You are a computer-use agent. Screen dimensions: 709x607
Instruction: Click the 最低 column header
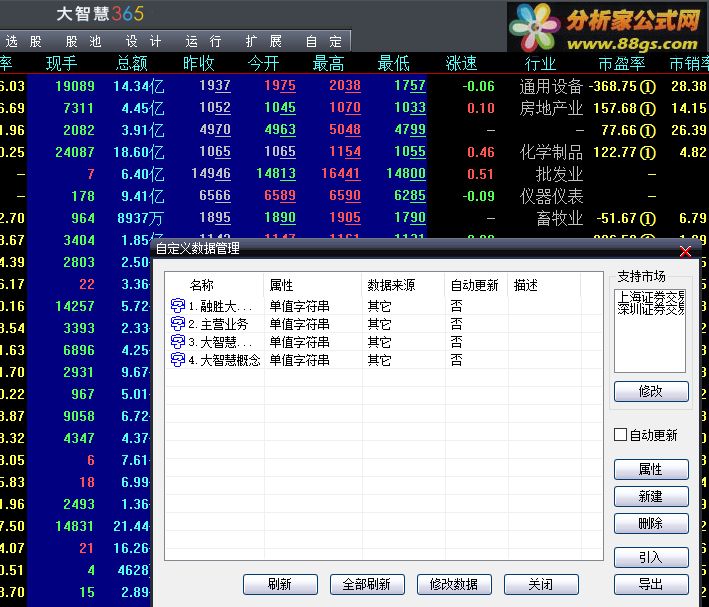point(393,63)
